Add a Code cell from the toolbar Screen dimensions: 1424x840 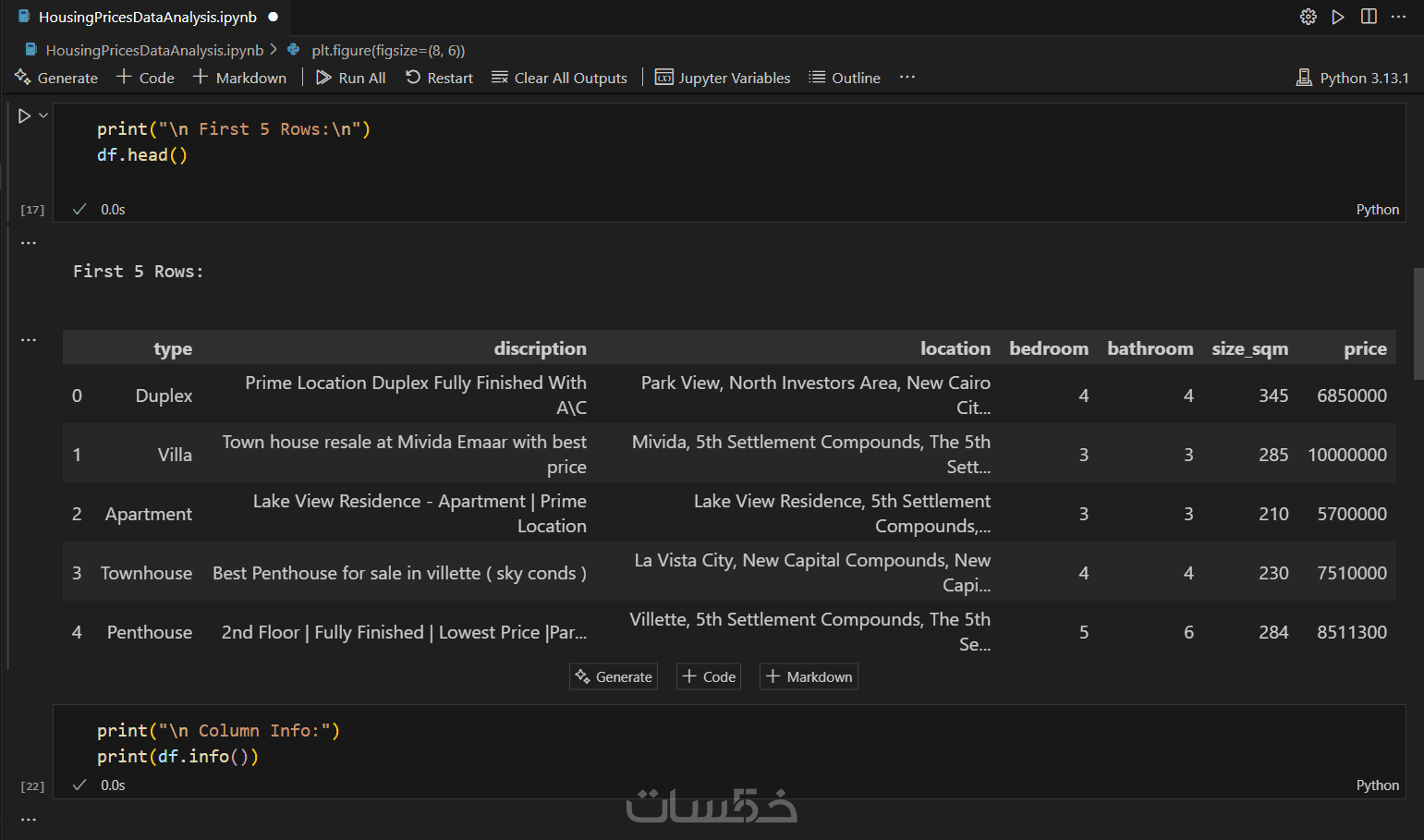[145, 78]
